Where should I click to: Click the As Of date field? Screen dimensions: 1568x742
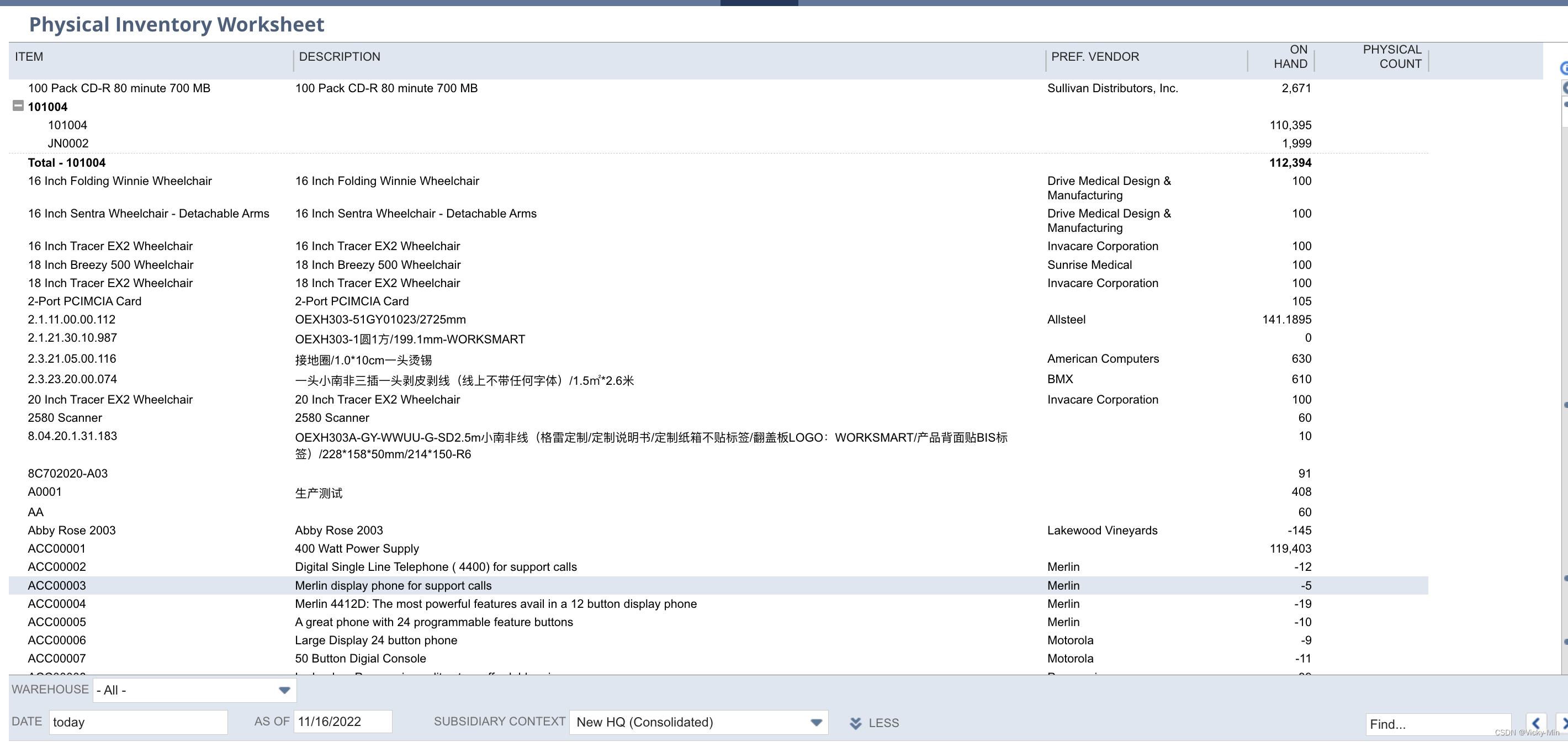point(342,722)
